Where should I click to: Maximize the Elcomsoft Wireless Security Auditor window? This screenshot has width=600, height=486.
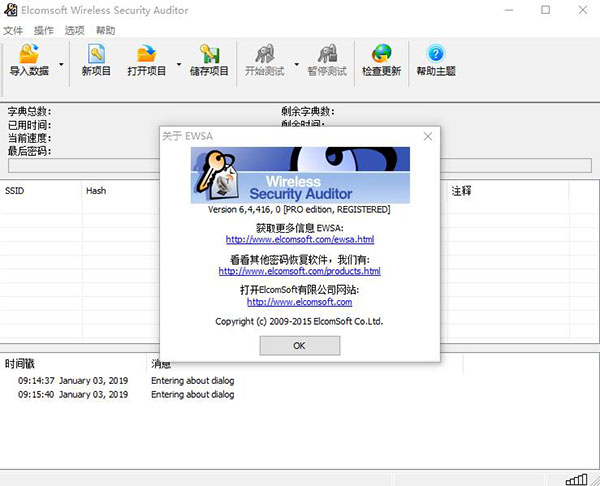pyautogui.click(x=546, y=10)
